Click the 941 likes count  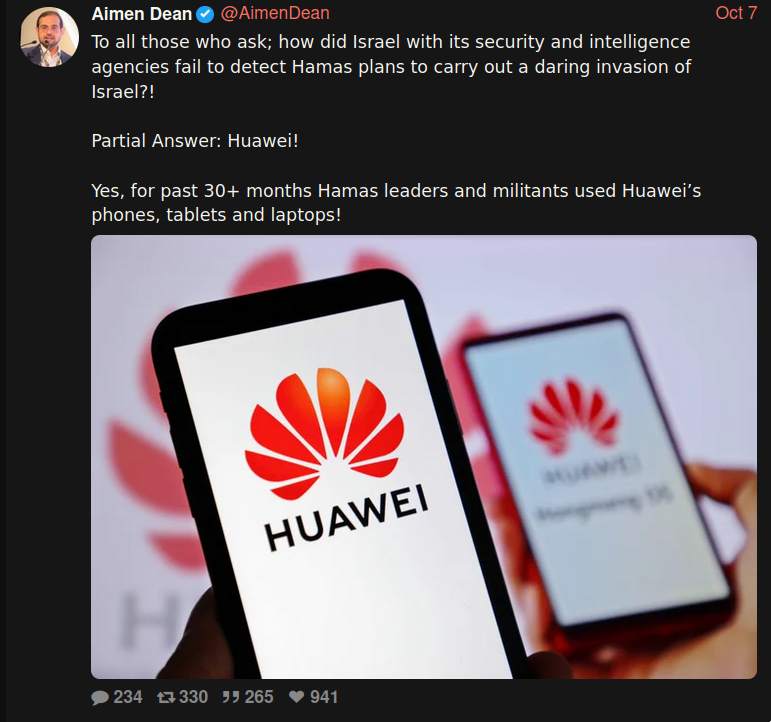click(324, 697)
